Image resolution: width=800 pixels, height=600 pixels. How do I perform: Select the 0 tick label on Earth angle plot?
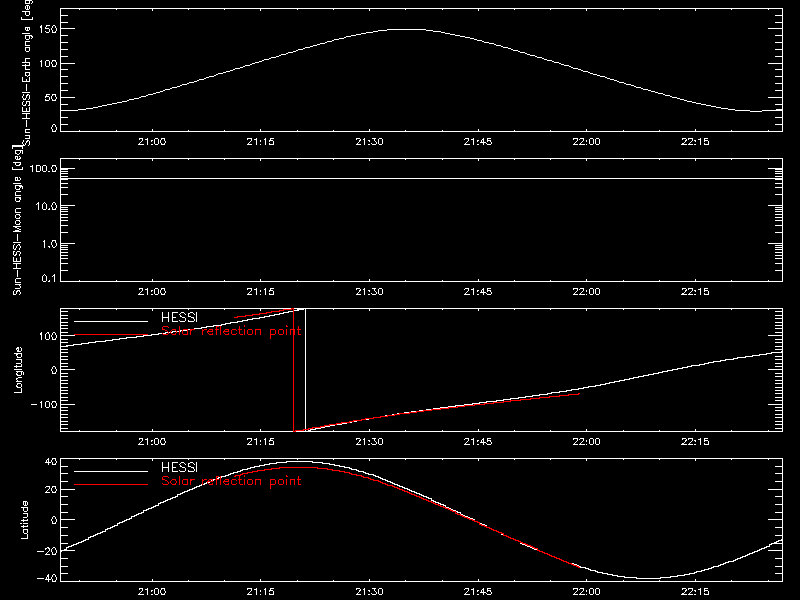pyautogui.click(x=54, y=128)
